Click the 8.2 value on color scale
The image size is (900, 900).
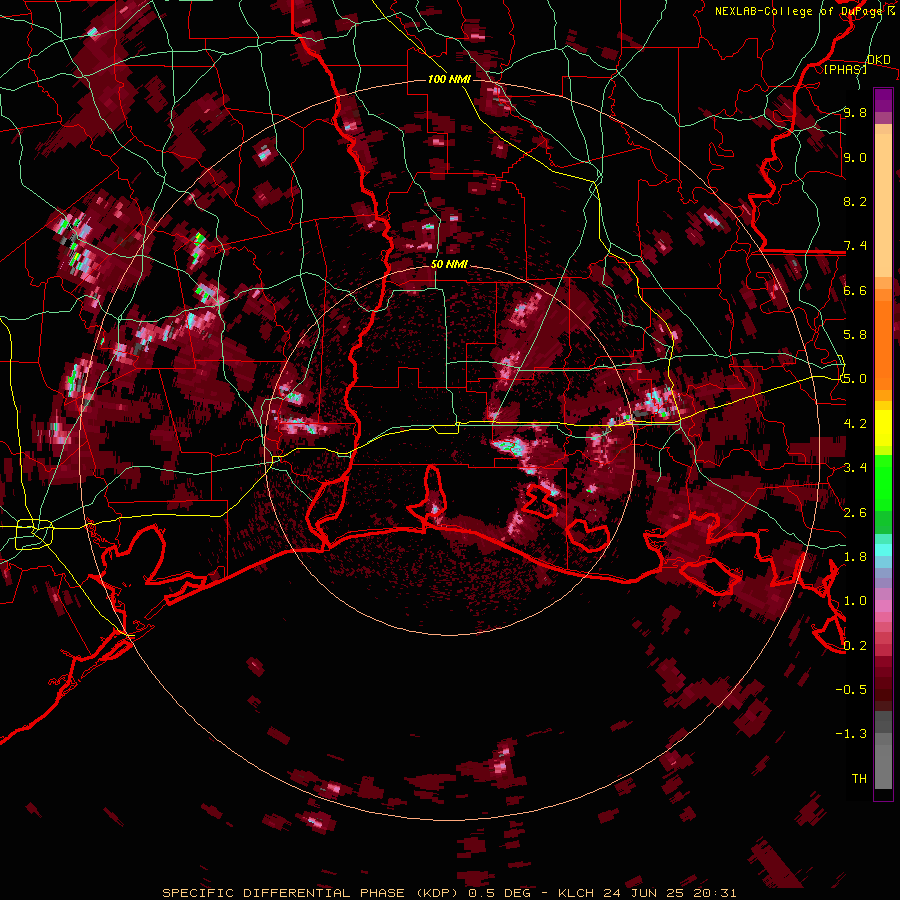point(855,201)
